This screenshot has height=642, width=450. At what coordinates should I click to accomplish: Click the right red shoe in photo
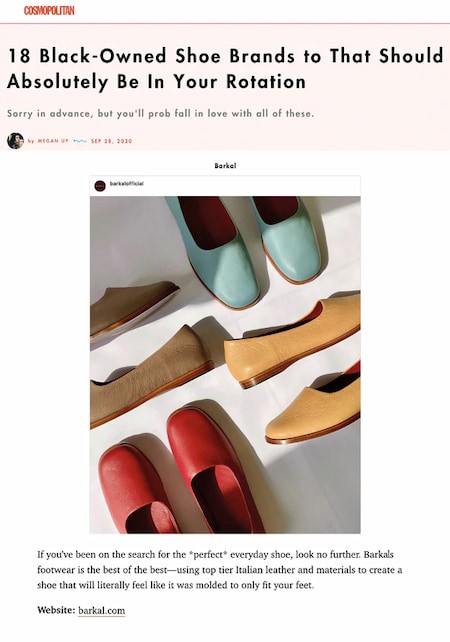point(213,469)
